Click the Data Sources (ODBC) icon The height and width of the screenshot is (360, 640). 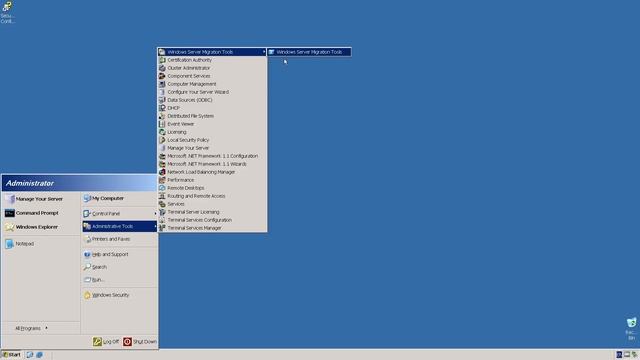[162, 100]
